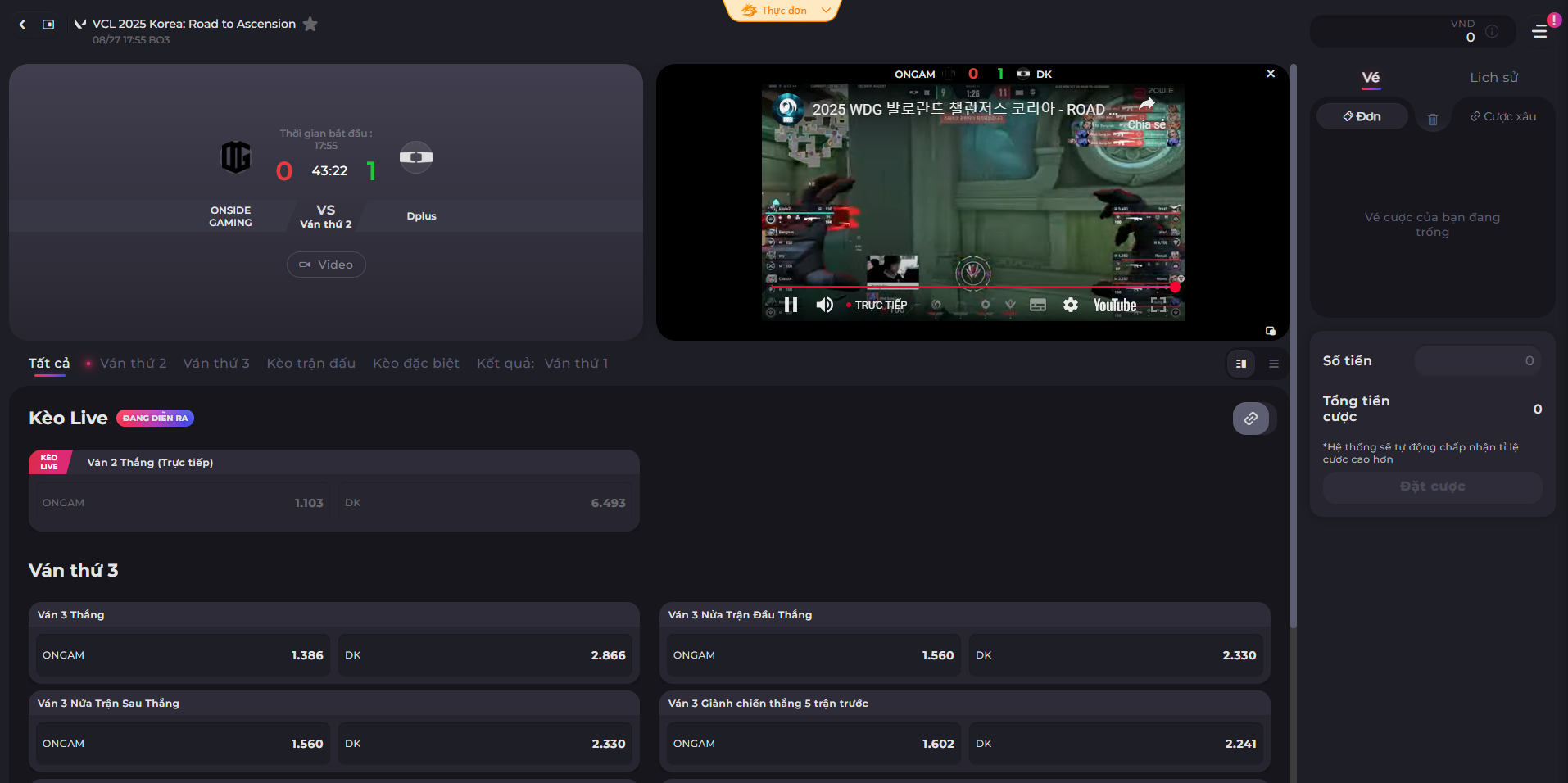
Task: Click the Video button
Action: [326, 265]
